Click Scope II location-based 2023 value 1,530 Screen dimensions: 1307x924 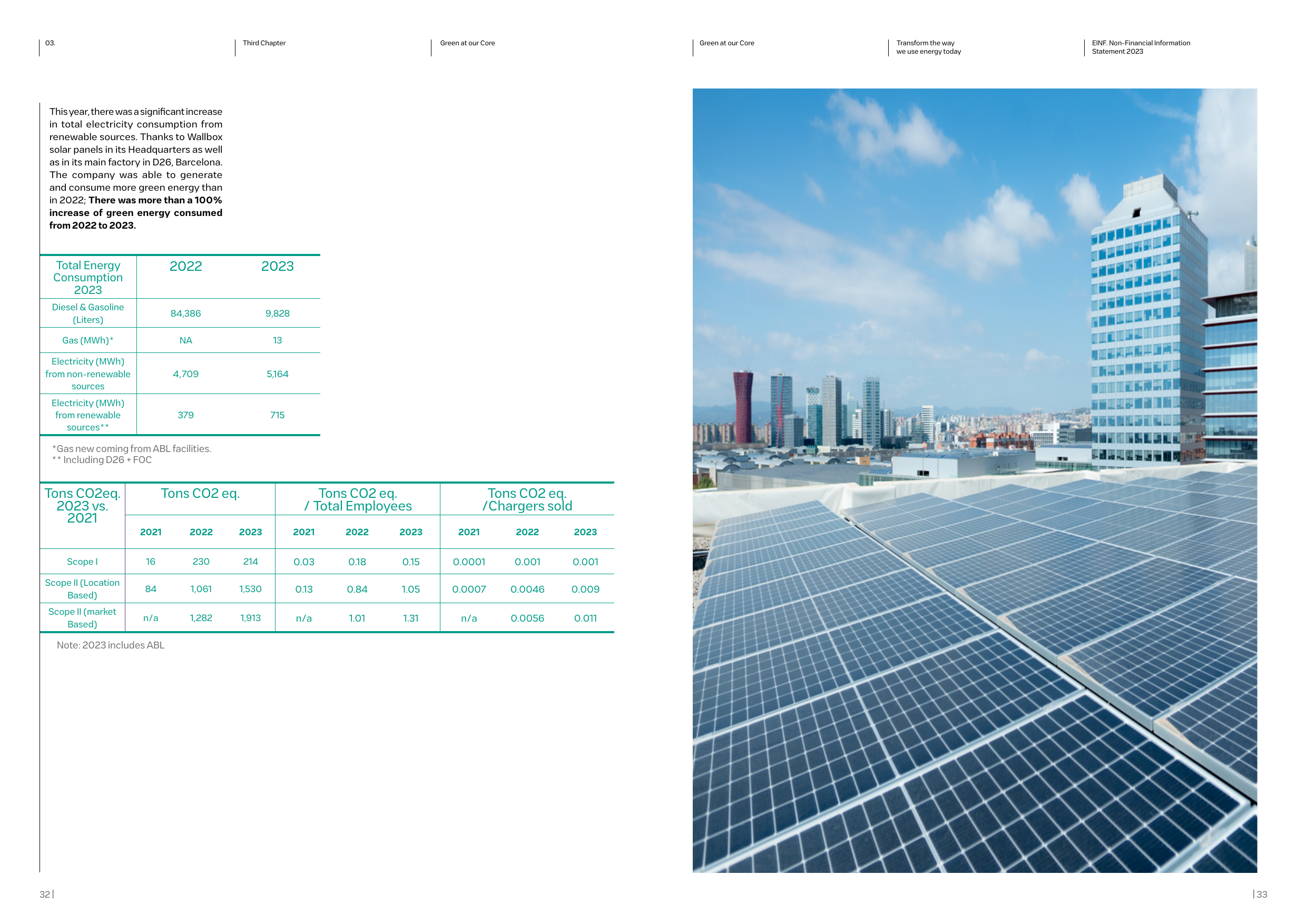point(250,589)
